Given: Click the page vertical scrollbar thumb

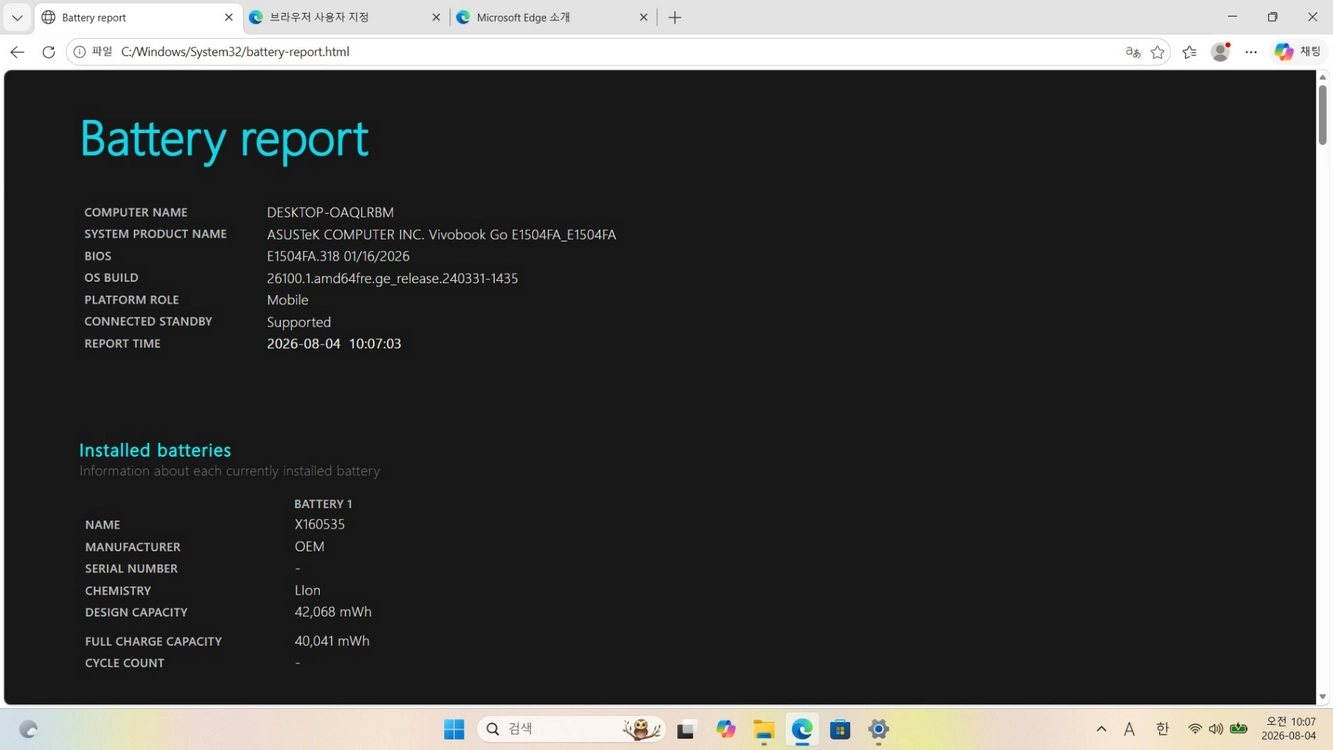Looking at the screenshot, I should (1322, 115).
